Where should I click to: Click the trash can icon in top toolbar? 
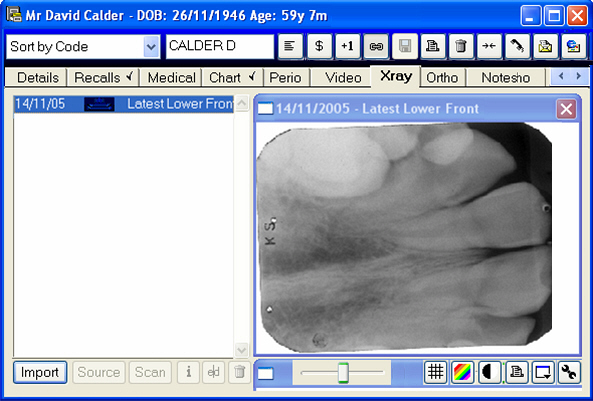point(461,46)
